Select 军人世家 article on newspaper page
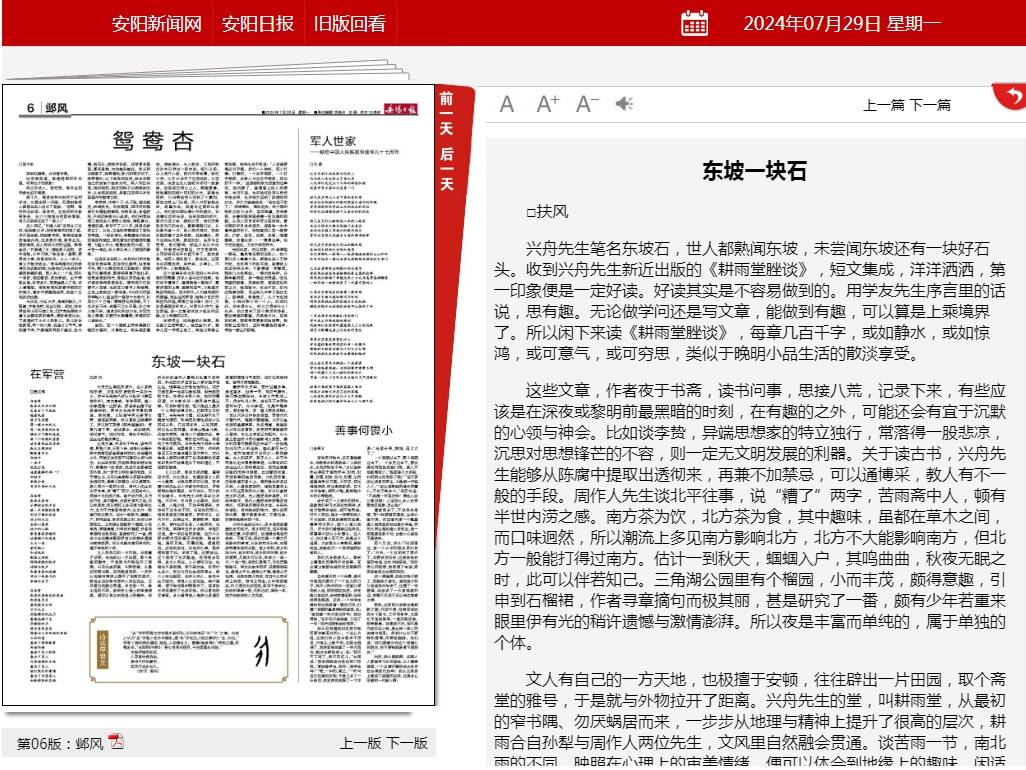This screenshot has width=1026, height=770. tap(333, 142)
